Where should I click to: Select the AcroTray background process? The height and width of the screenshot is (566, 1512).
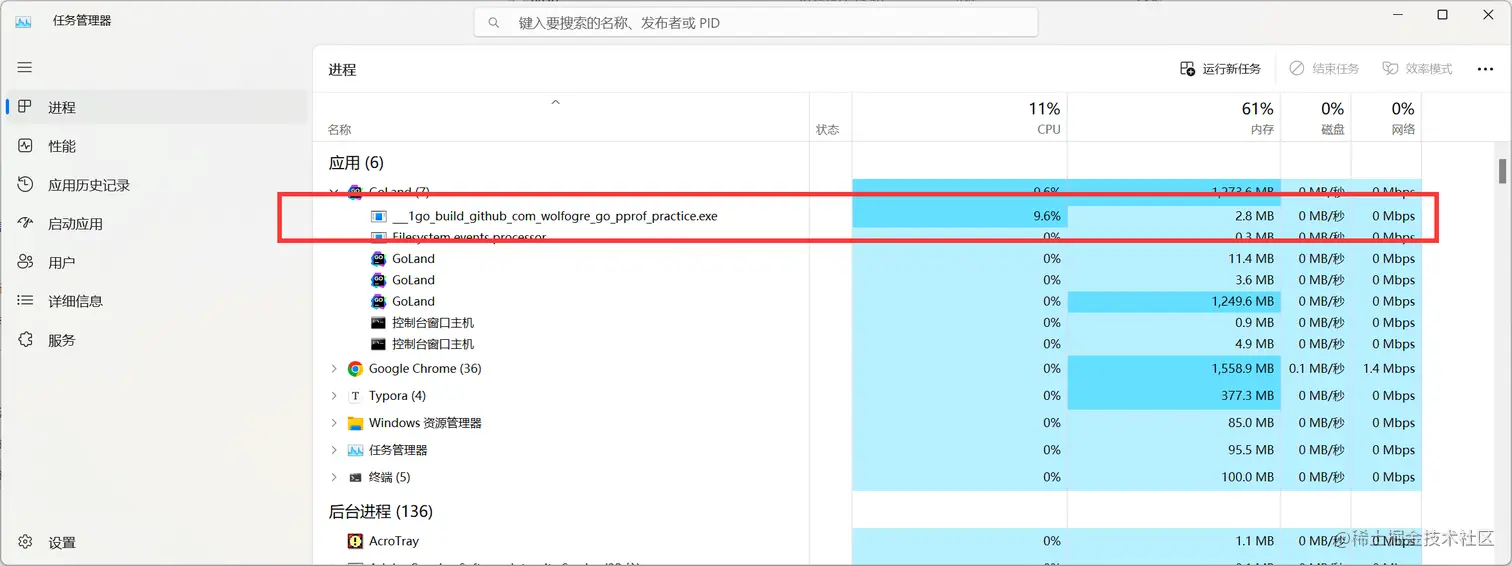pyautogui.click(x=867, y=541)
